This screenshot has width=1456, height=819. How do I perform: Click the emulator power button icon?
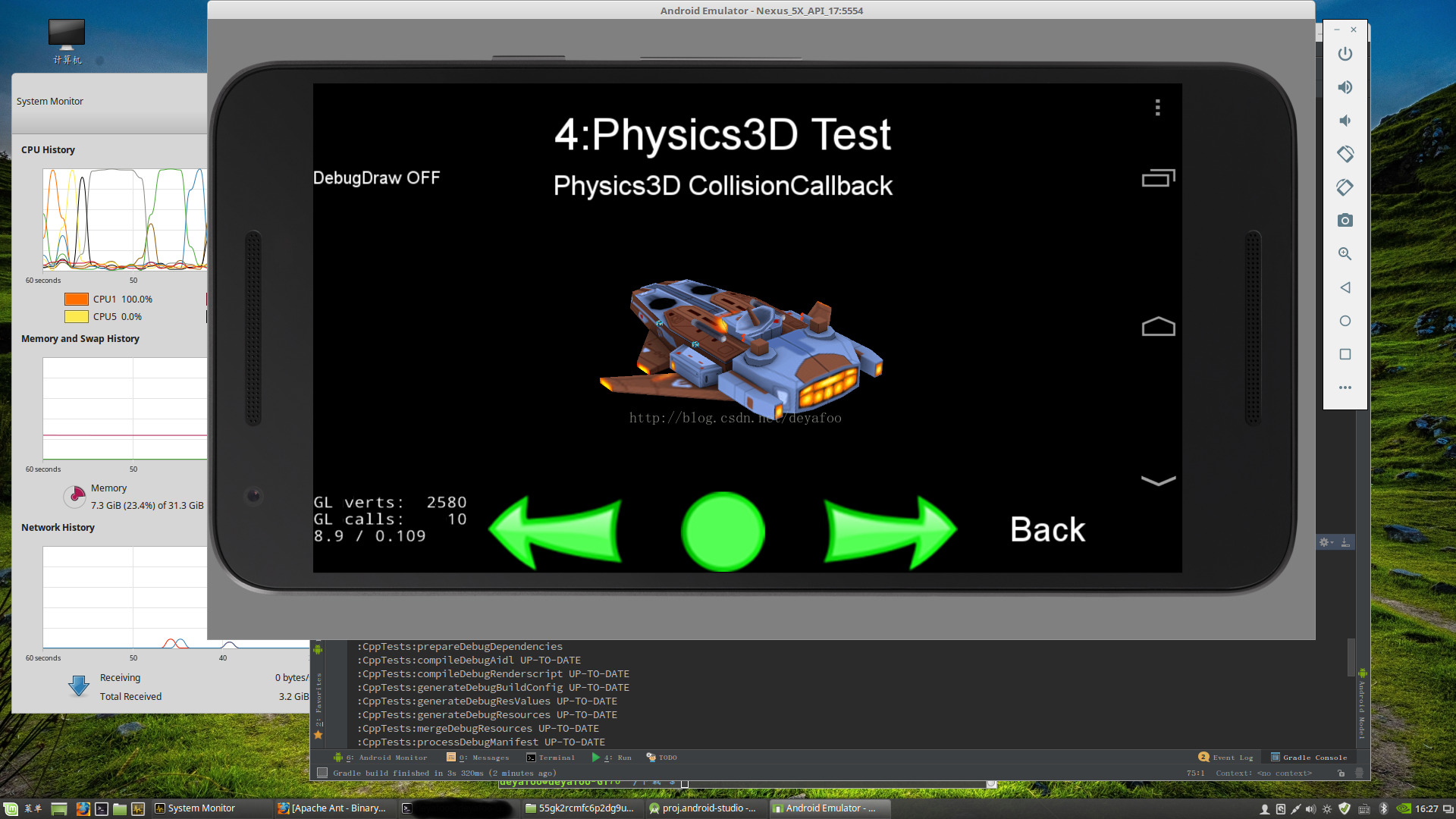pos(1345,54)
